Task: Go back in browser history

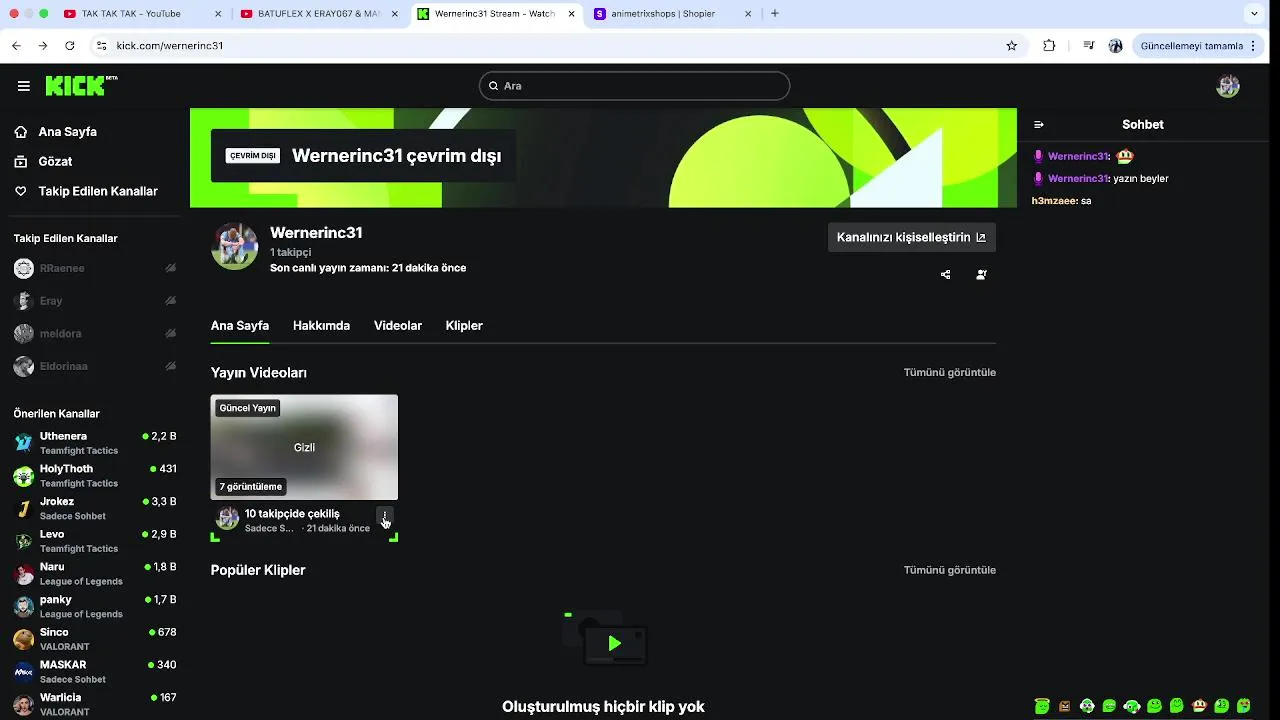Action: 16,45
